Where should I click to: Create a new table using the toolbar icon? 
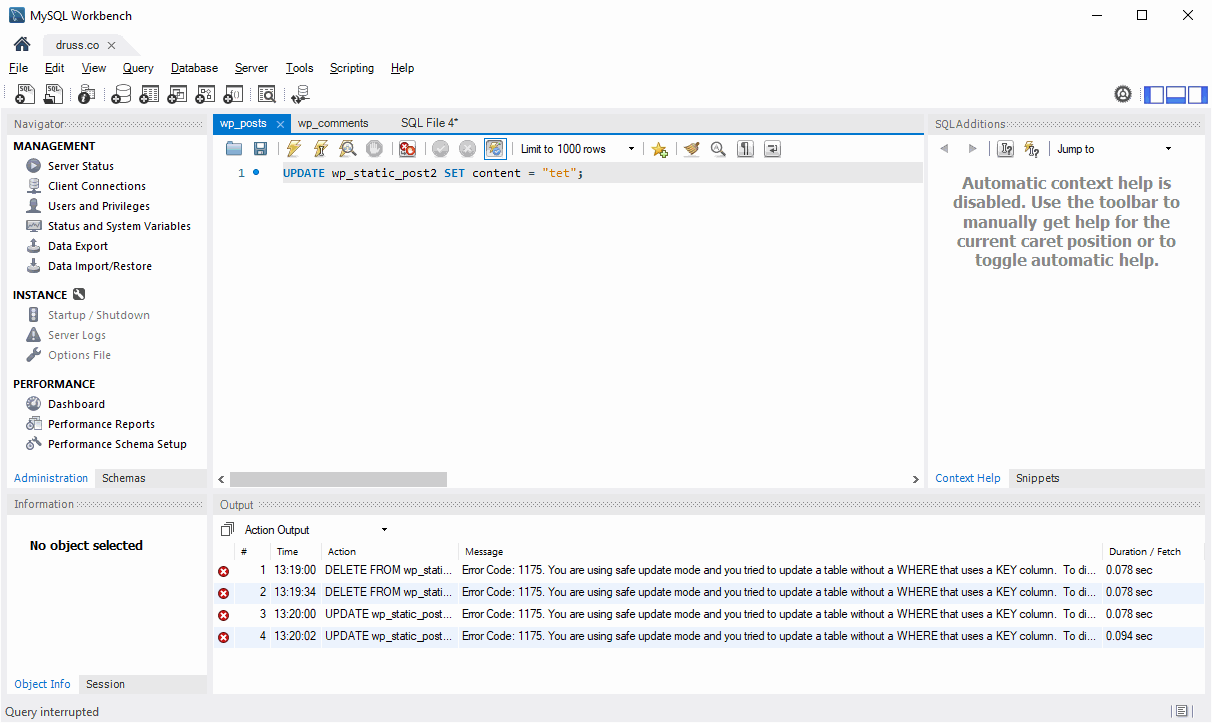coord(149,94)
